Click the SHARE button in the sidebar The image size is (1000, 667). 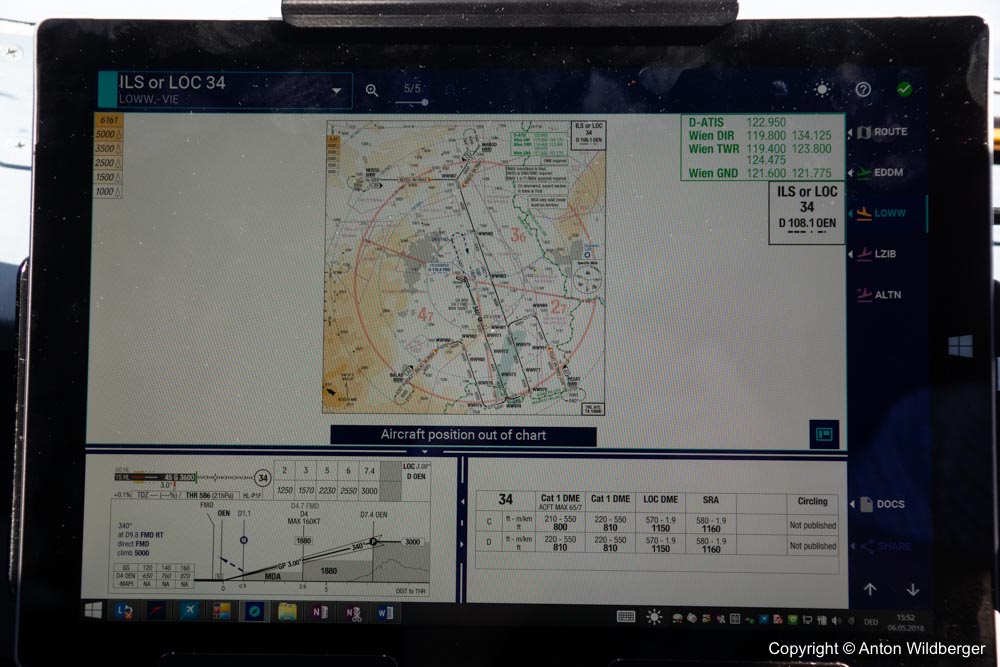point(886,546)
